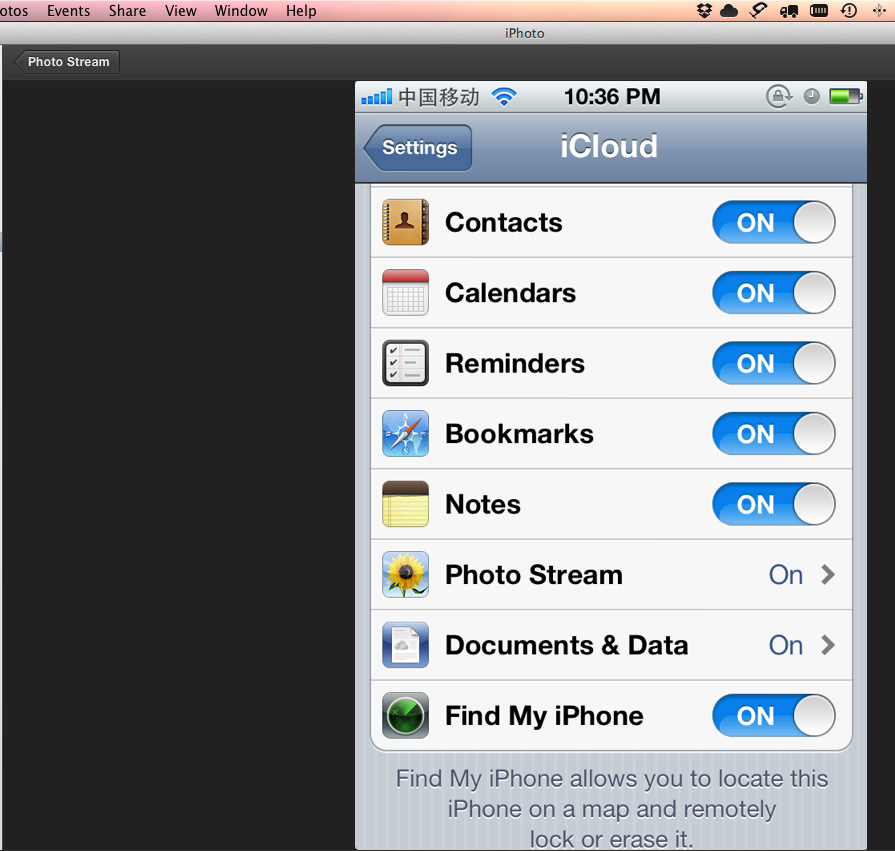
Task: Disable the Reminders toggle
Action: 773,363
